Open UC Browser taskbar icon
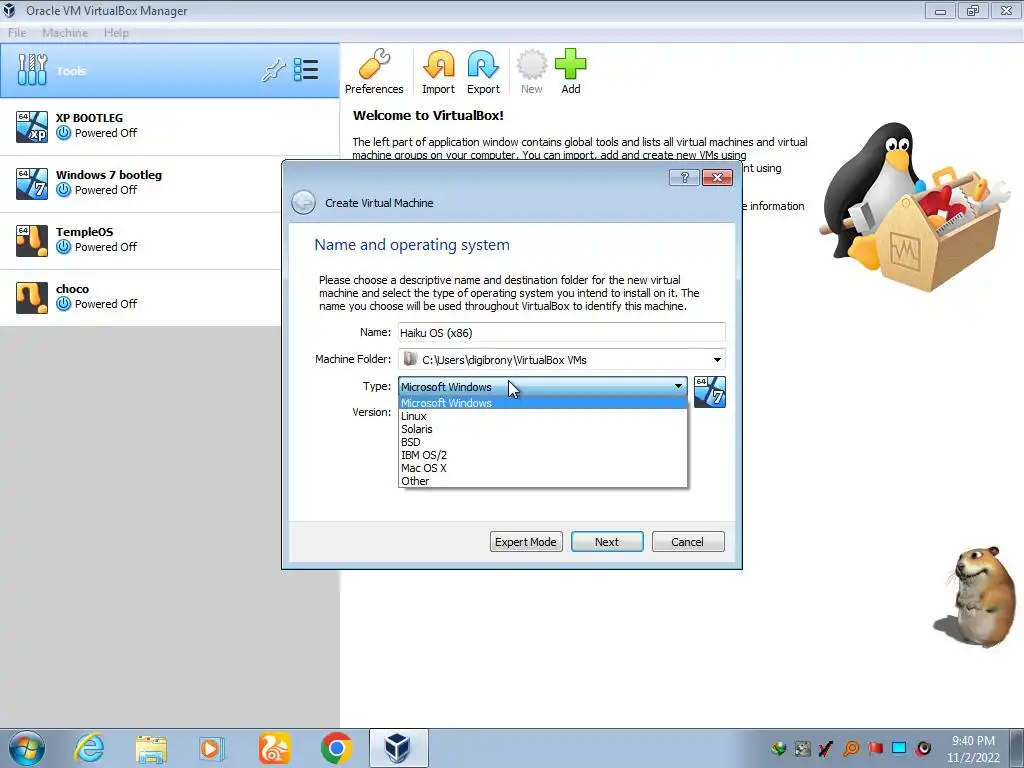The height and width of the screenshot is (768, 1024). (274, 748)
